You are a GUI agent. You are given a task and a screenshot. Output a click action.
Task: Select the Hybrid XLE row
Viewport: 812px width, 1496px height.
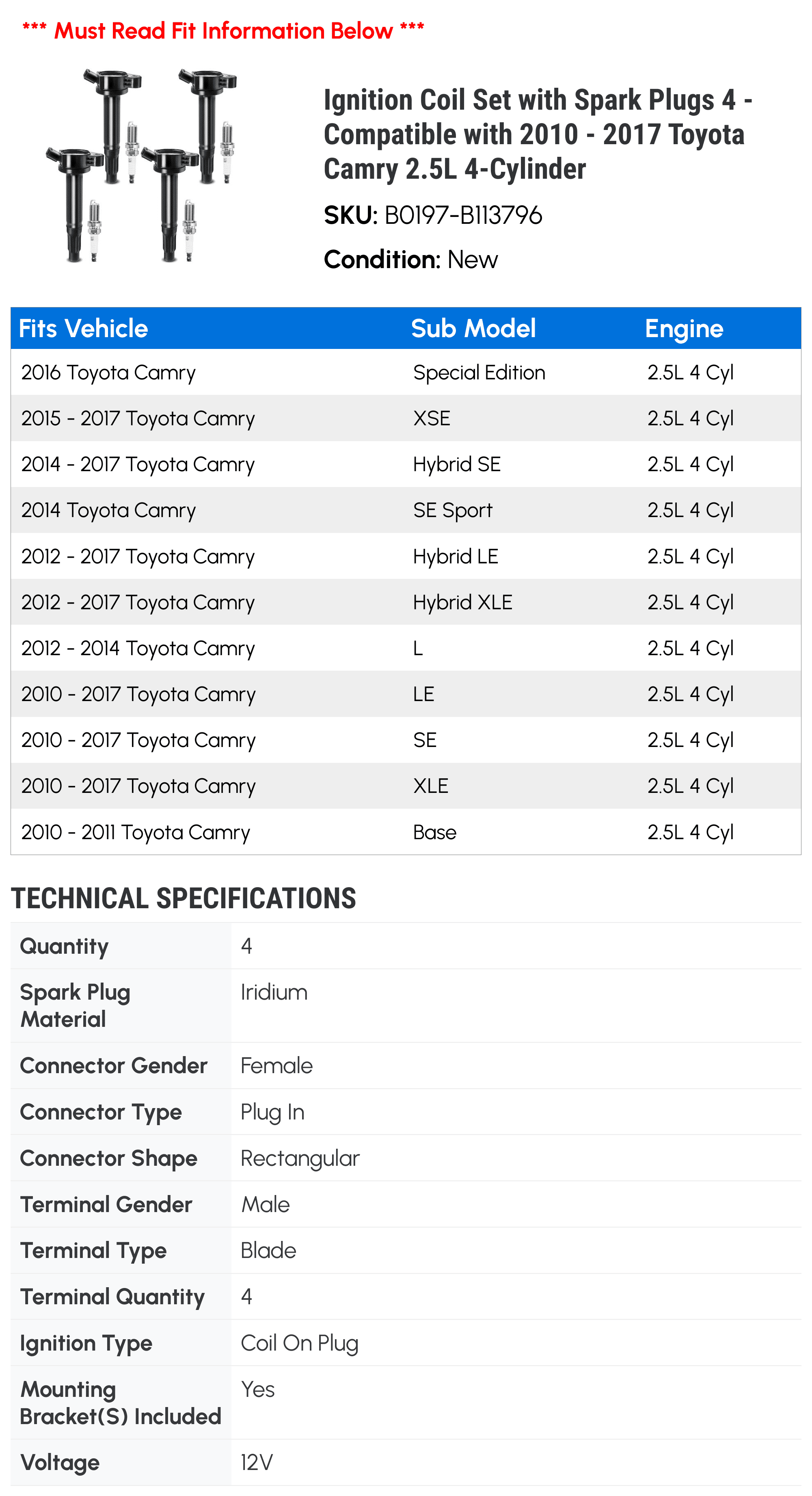(406, 602)
